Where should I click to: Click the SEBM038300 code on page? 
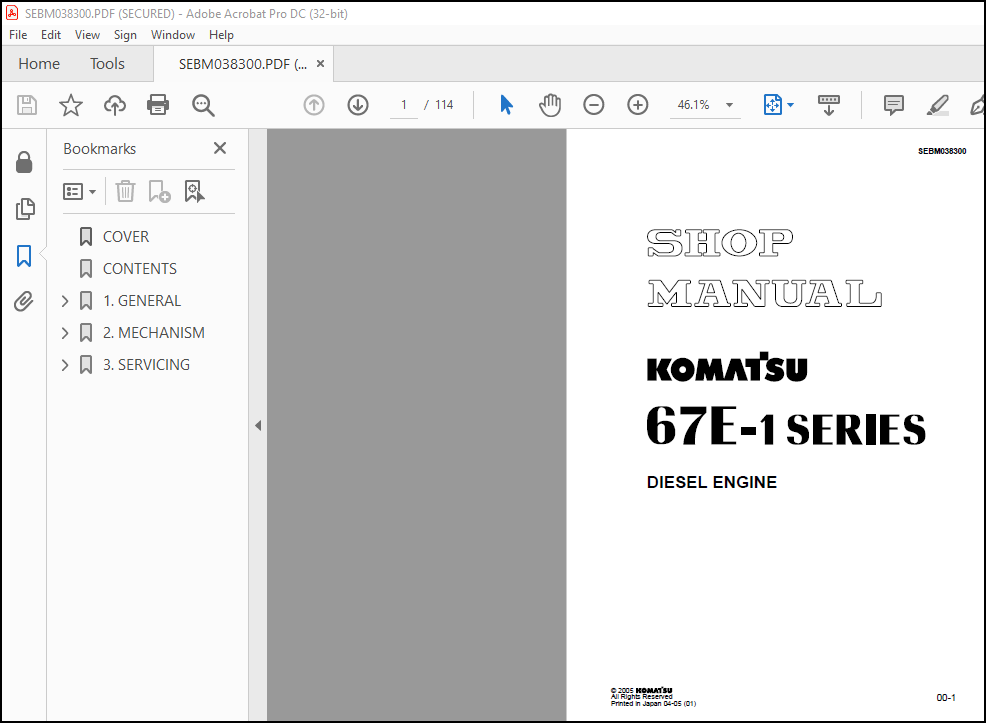coord(942,151)
